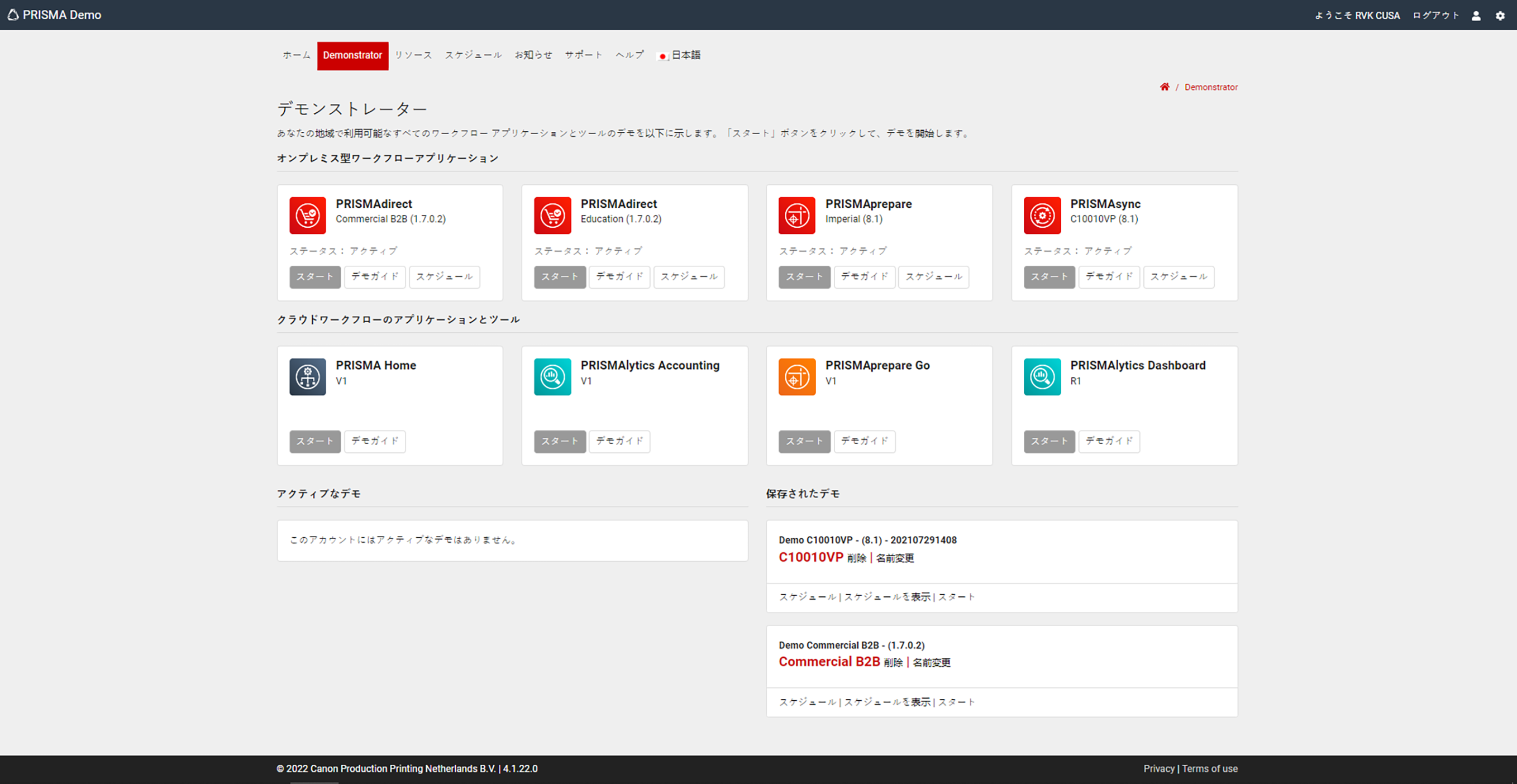Click 'Demo C10010VP - (8.1) - 202107291408' text
1517x784 pixels.
tap(867, 541)
